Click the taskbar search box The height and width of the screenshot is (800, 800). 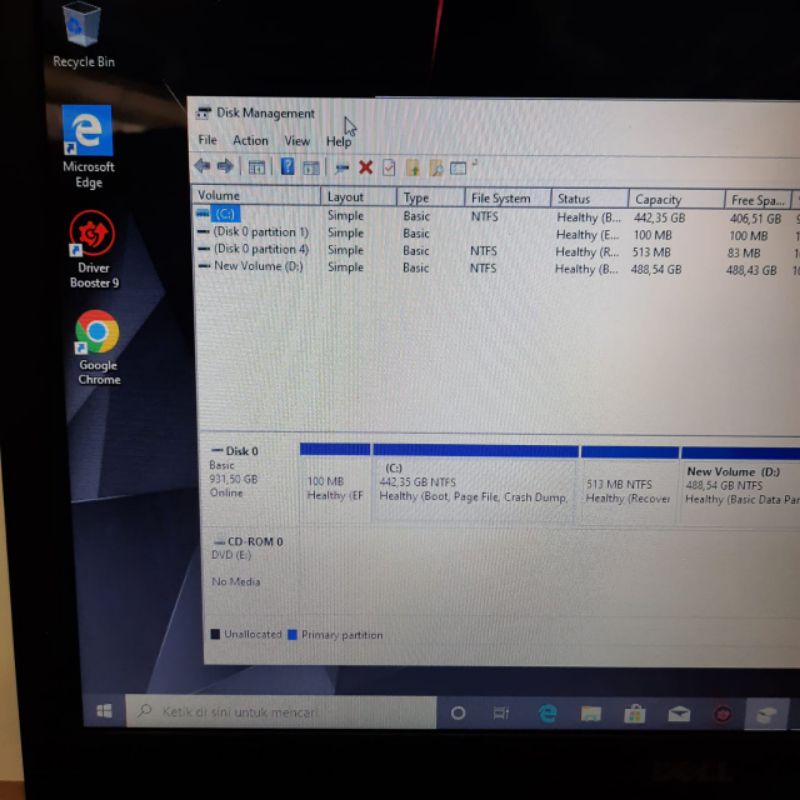[280, 712]
